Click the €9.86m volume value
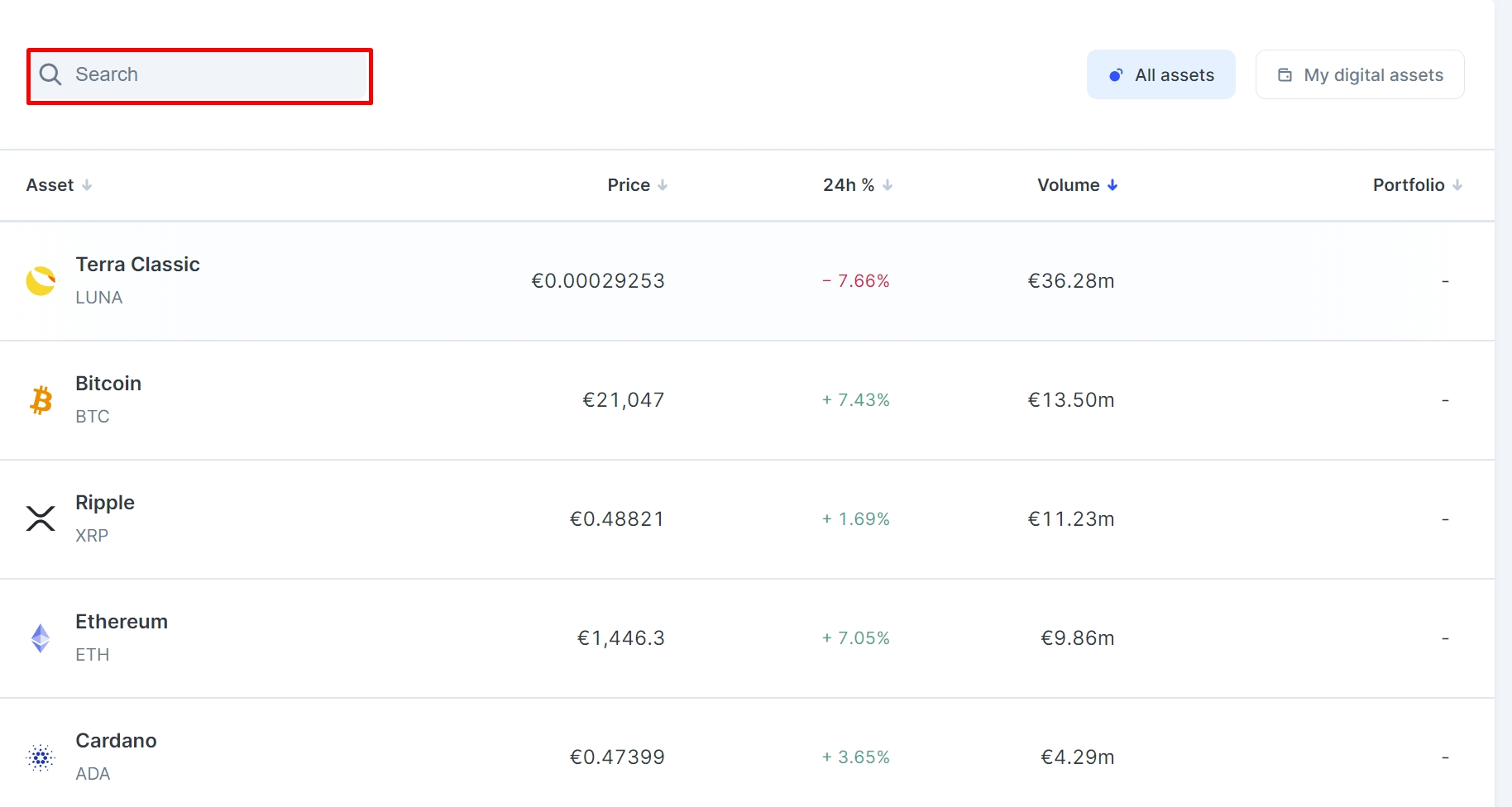This screenshot has height=807, width=1512. pyautogui.click(x=1078, y=638)
